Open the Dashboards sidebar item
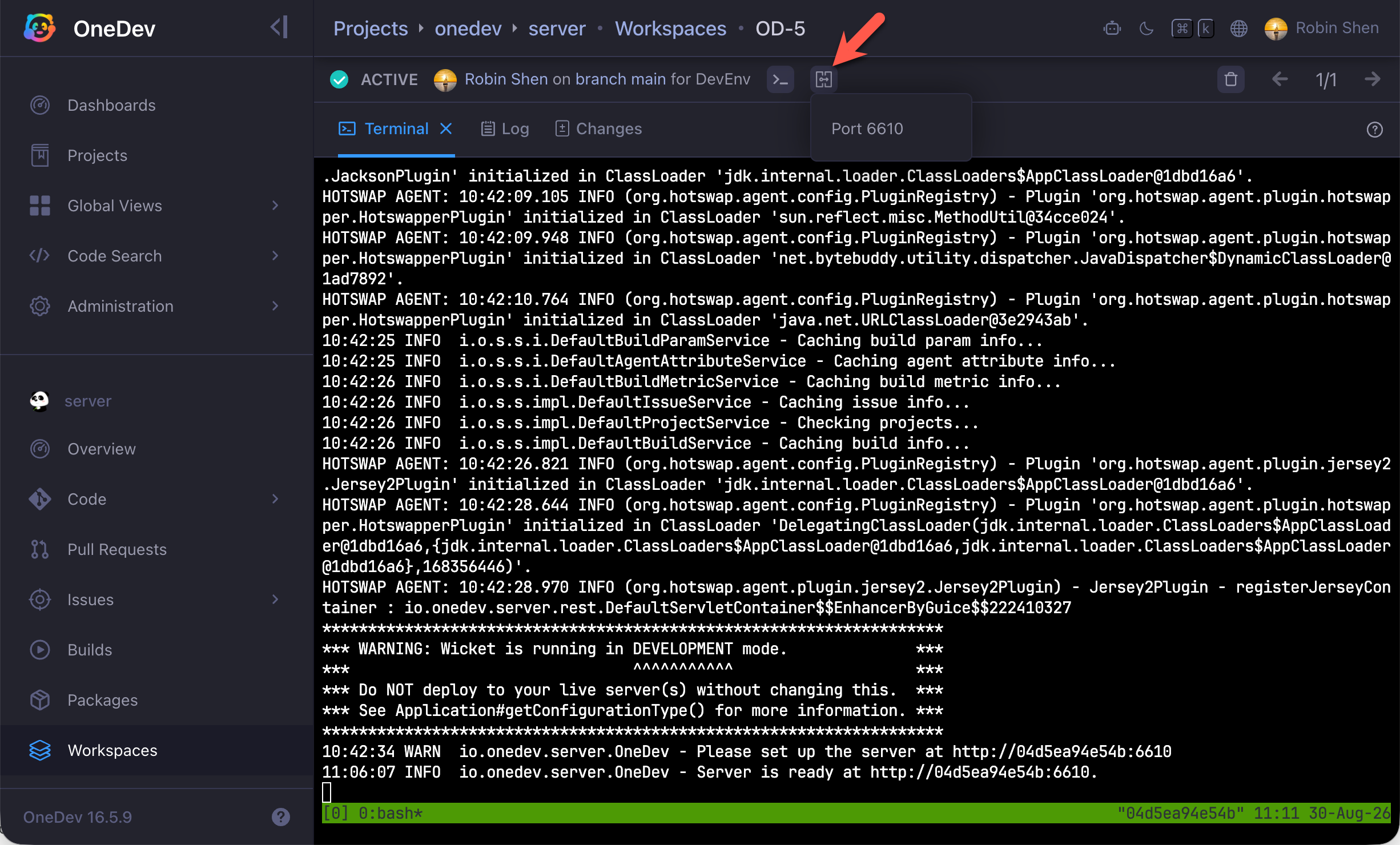This screenshot has height=845, width=1400. (156, 105)
